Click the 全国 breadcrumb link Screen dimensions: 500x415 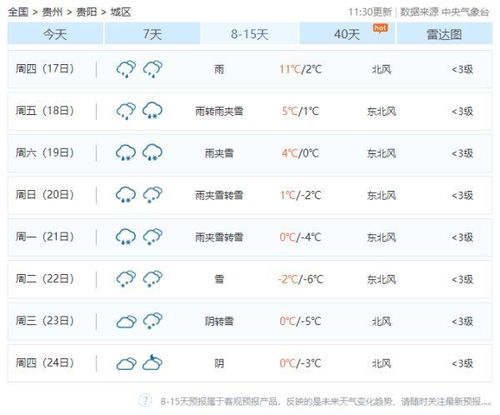18,12
